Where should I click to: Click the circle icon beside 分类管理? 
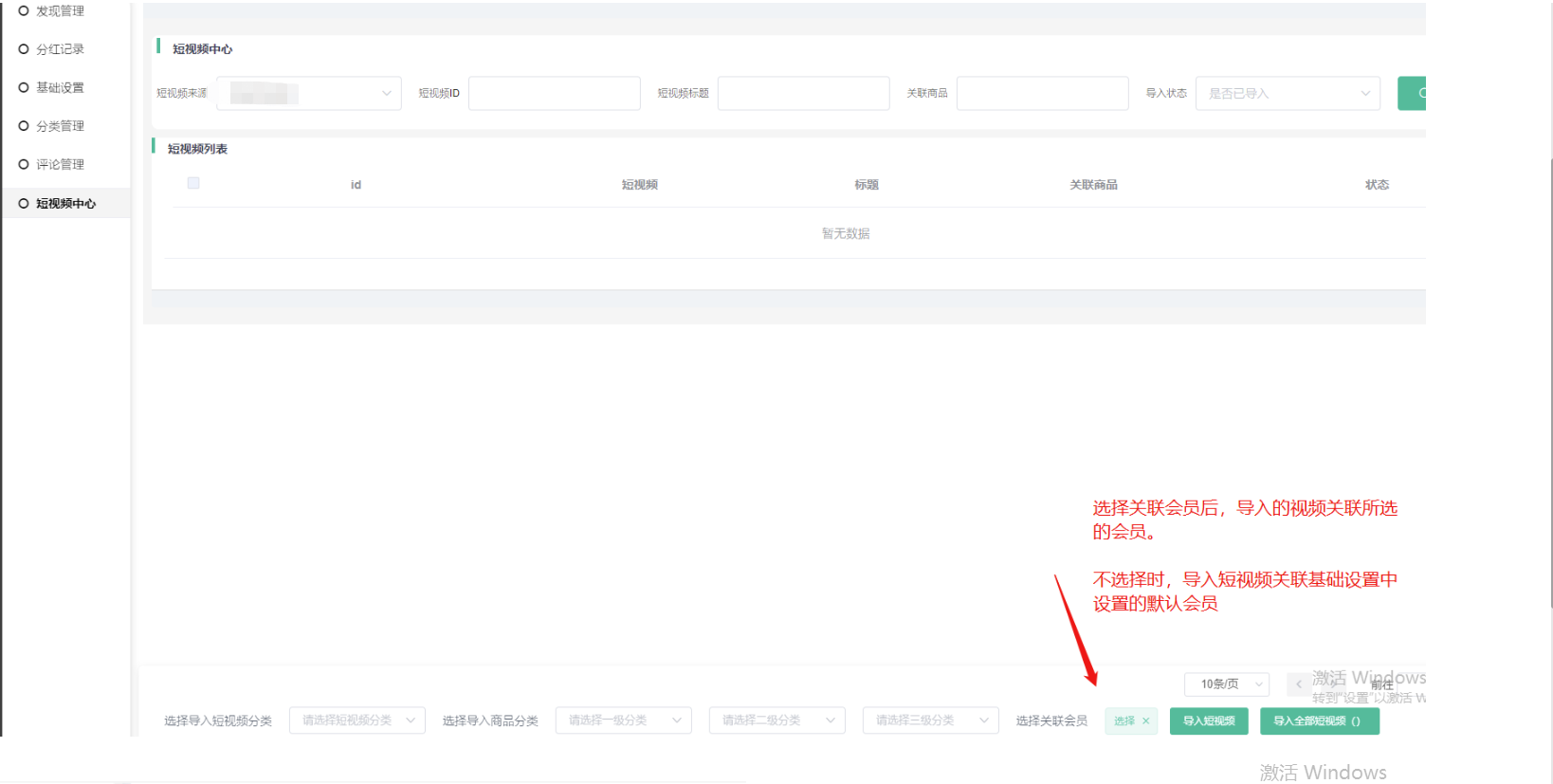click(x=24, y=125)
